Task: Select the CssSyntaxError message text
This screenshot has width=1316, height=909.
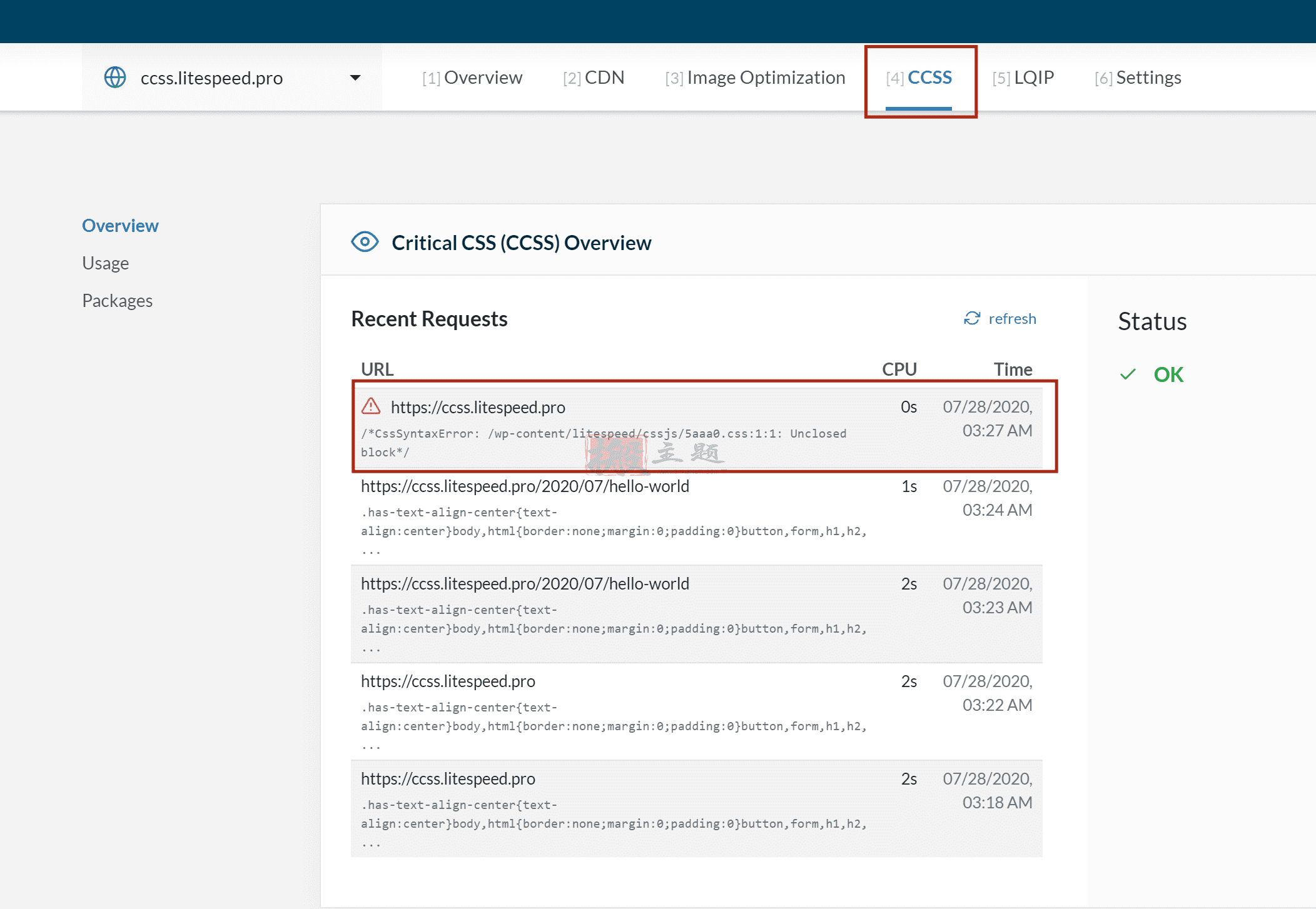Action: [x=604, y=443]
